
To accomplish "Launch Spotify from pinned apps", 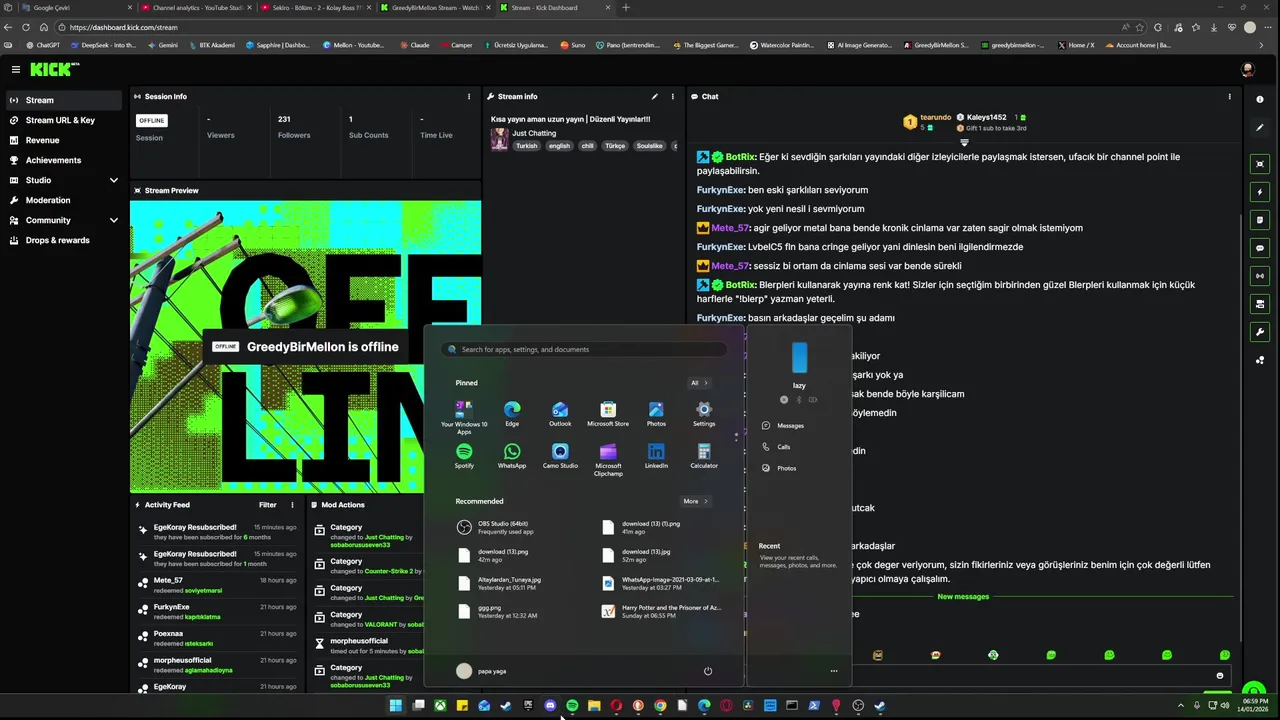I will 464,456.
